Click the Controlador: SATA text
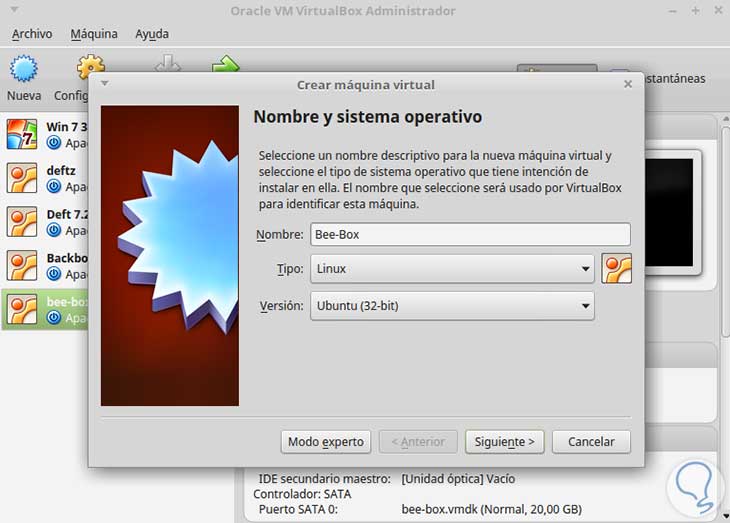The width and height of the screenshot is (730, 523). (302, 494)
